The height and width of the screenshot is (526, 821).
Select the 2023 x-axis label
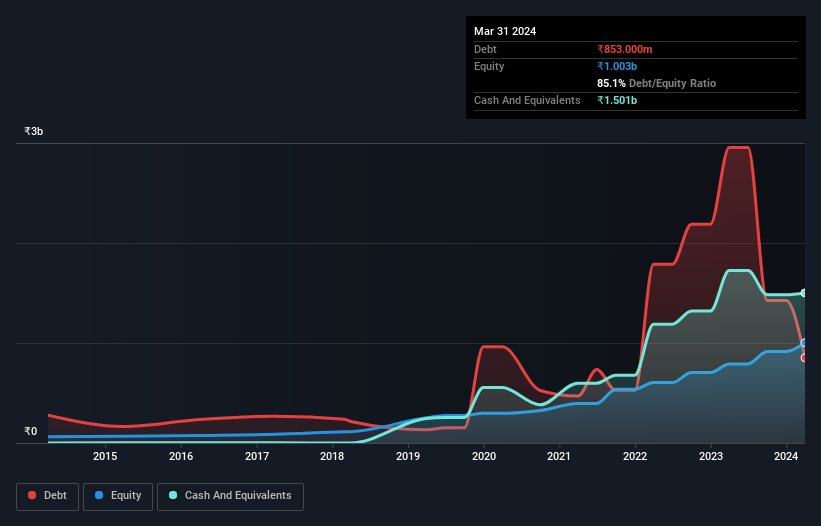pyautogui.click(x=711, y=456)
